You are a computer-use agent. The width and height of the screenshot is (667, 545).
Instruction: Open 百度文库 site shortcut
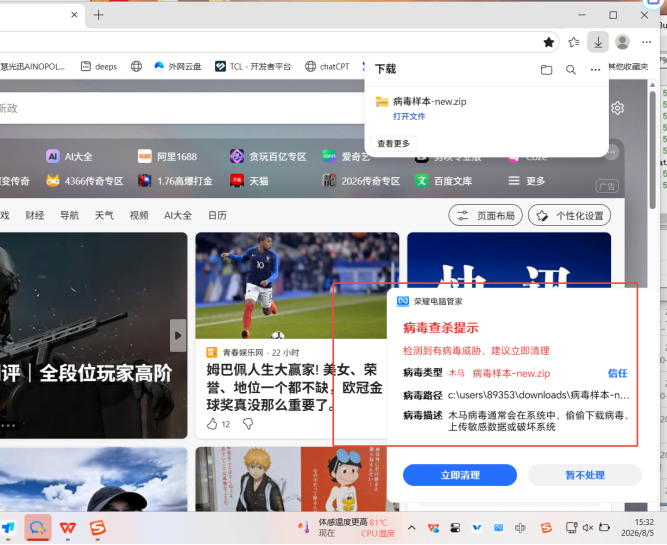pyautogui.click(x=443, y=181)
